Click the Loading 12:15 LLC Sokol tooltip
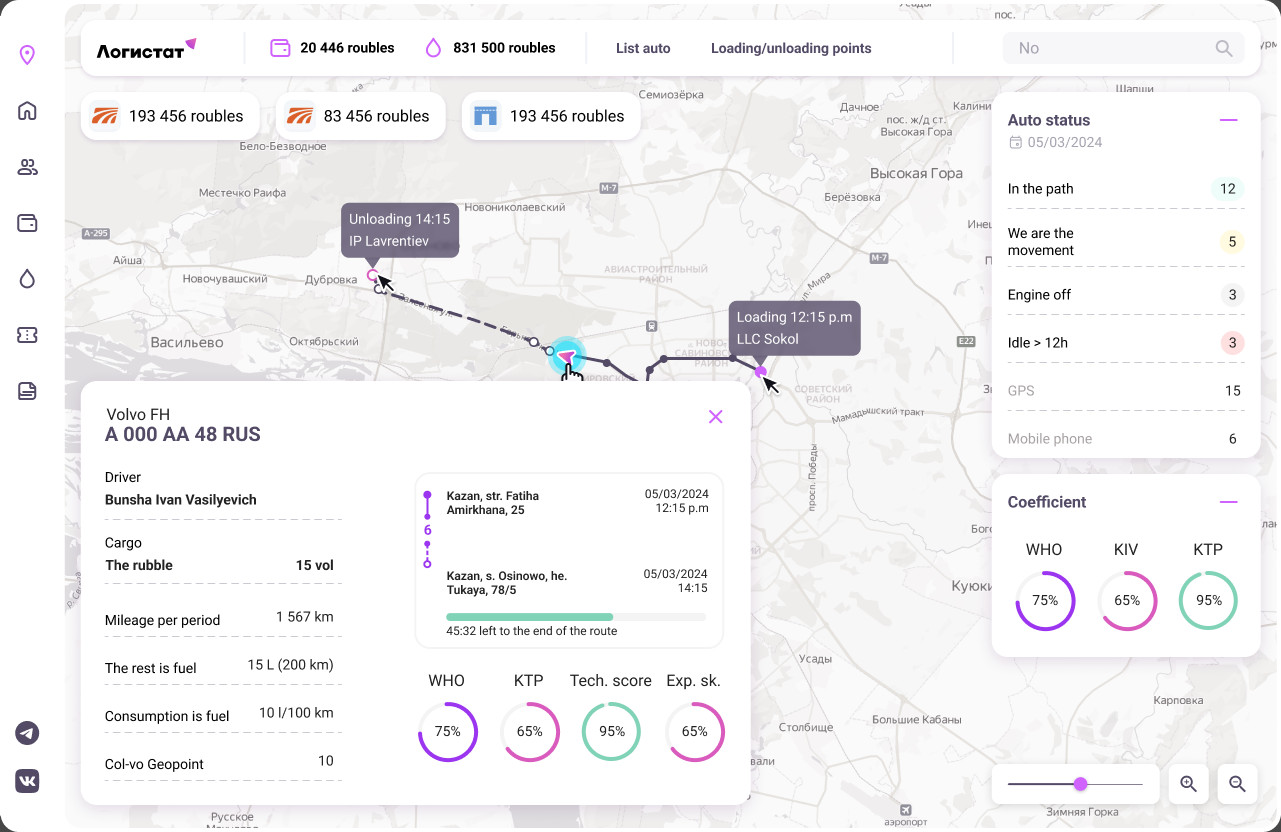 tap(794, 328)
